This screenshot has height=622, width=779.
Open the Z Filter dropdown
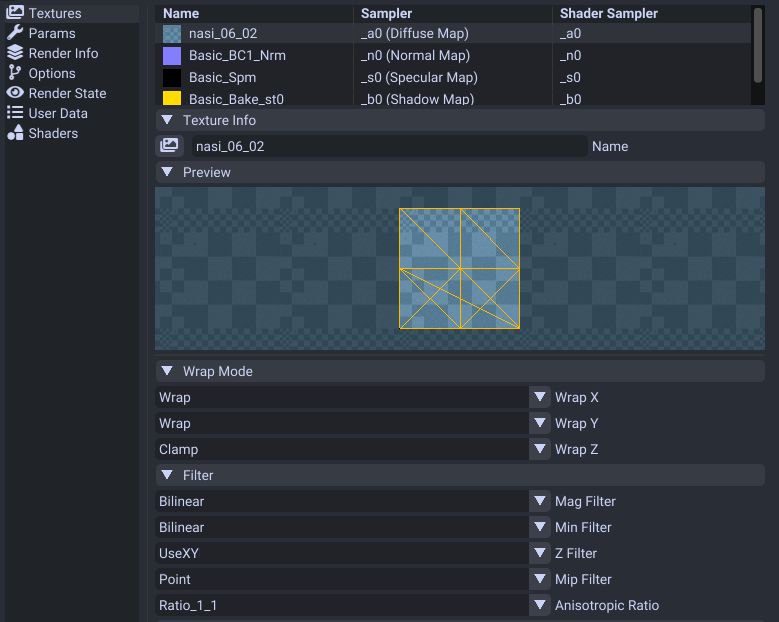[x=353, y=553]
